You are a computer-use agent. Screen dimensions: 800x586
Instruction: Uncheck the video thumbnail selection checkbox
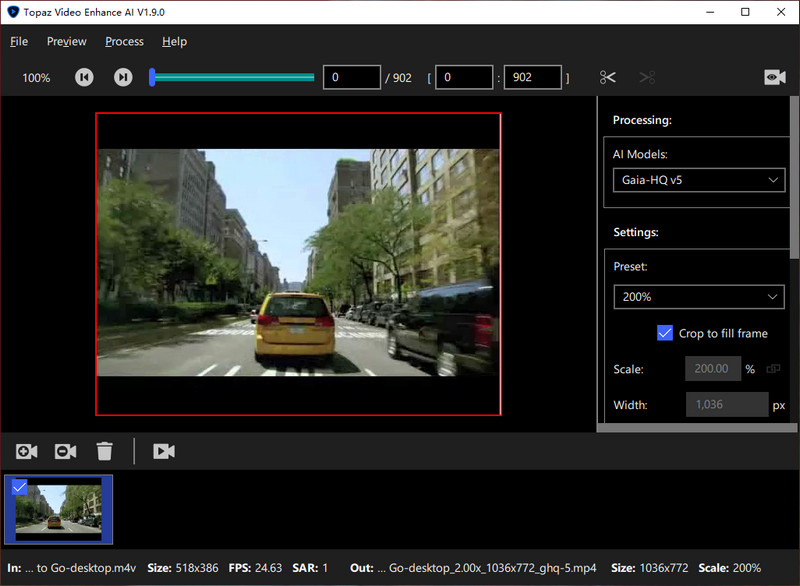[x=19, y=487]
